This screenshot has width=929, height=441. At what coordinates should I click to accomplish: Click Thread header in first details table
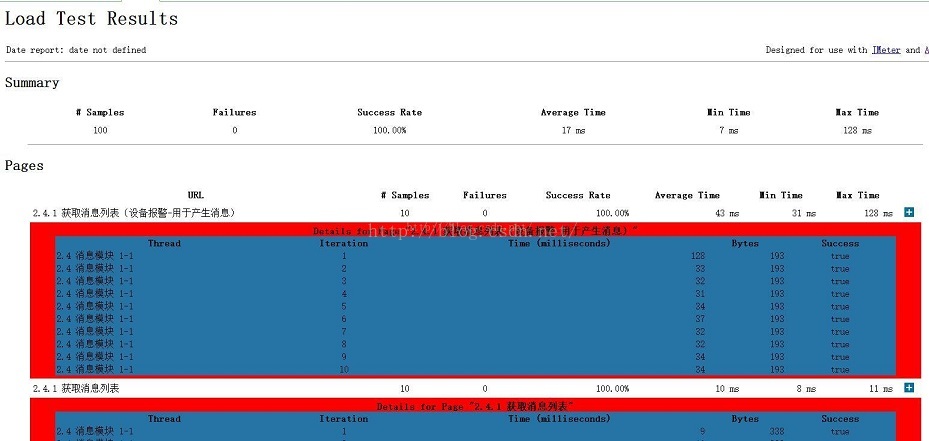(164, 243)
